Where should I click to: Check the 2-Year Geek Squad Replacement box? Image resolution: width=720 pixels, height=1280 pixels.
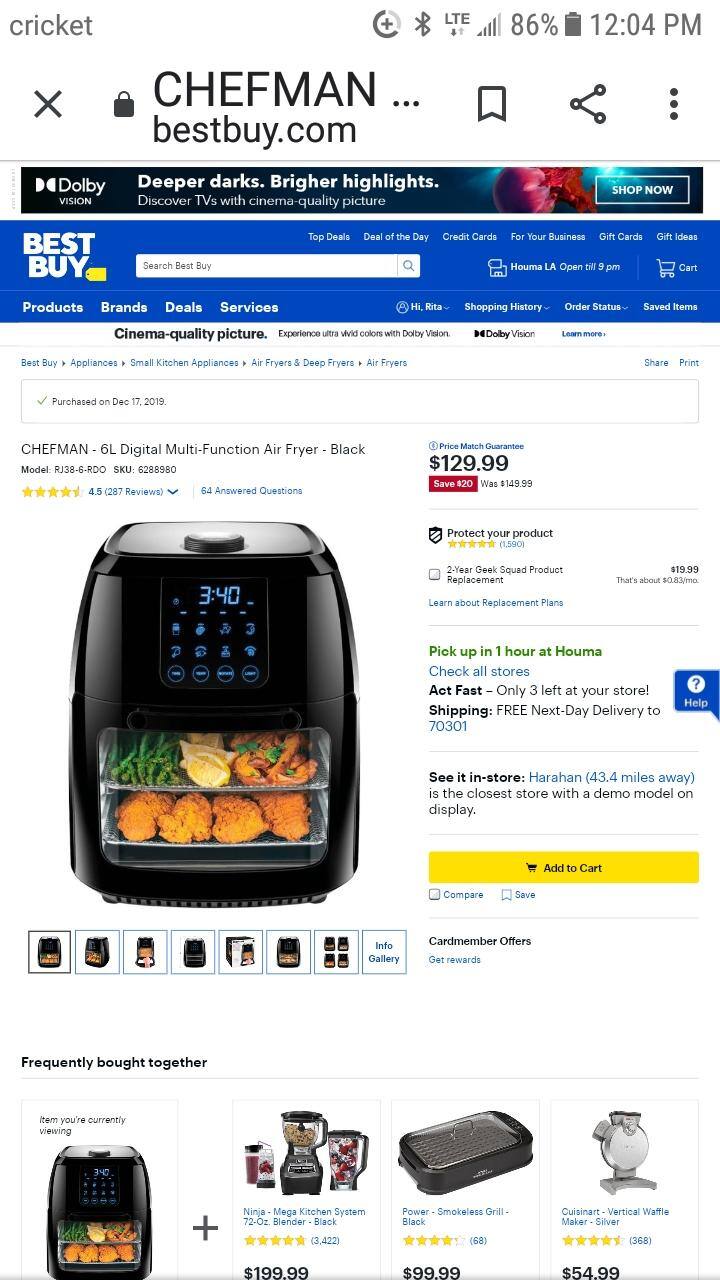[x=434, y=574]
